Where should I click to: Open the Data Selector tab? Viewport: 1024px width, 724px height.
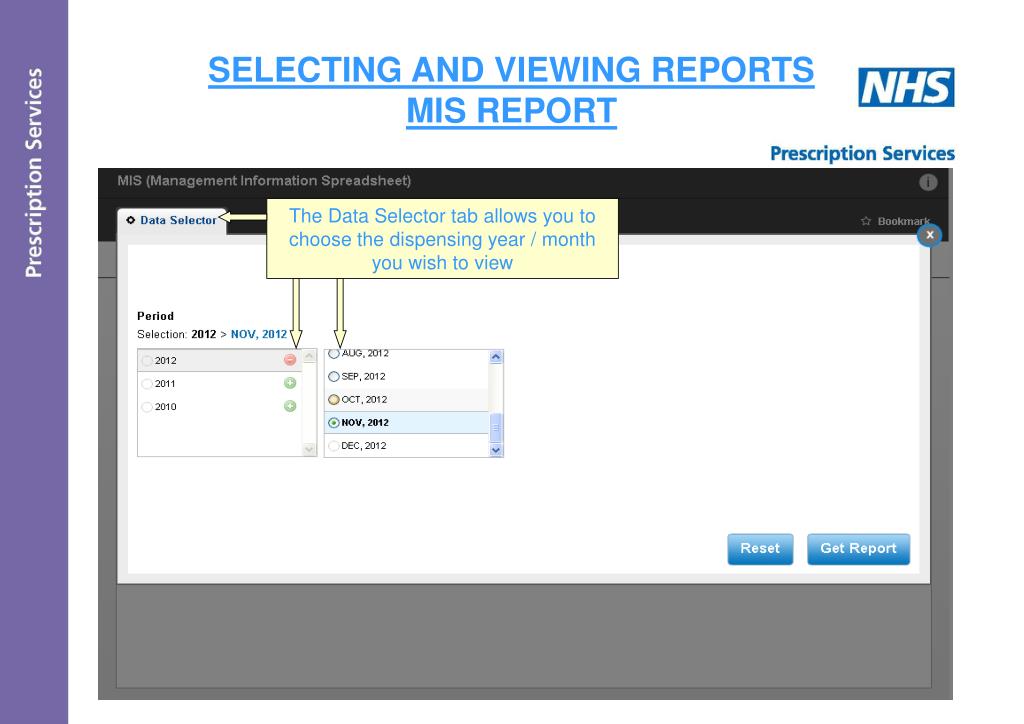tap(172, 221)
